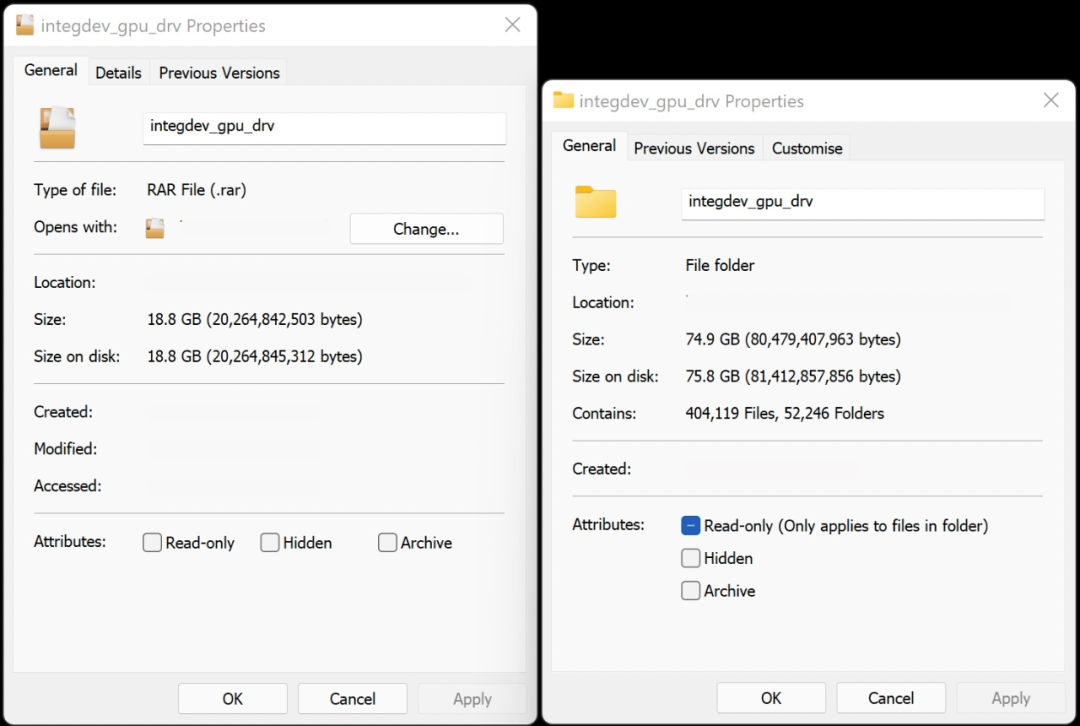Viewport: 1080px width, 726px height.
Task: Tick the Hidden checkbox for RAR file
Action: [270, 543]
